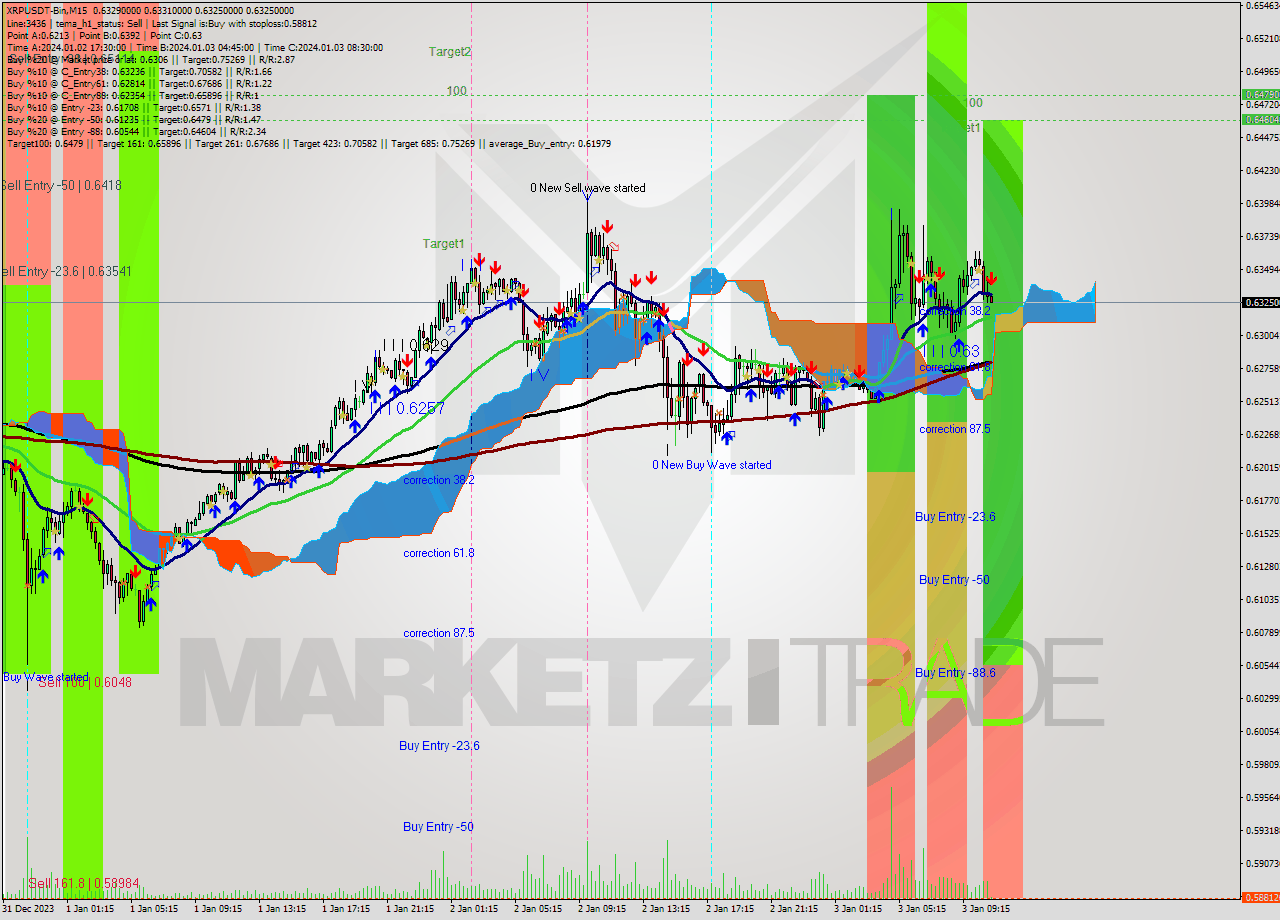Click the 'Buy %10 @ Entry -23: 0.61708' row

tap(134, 108)
